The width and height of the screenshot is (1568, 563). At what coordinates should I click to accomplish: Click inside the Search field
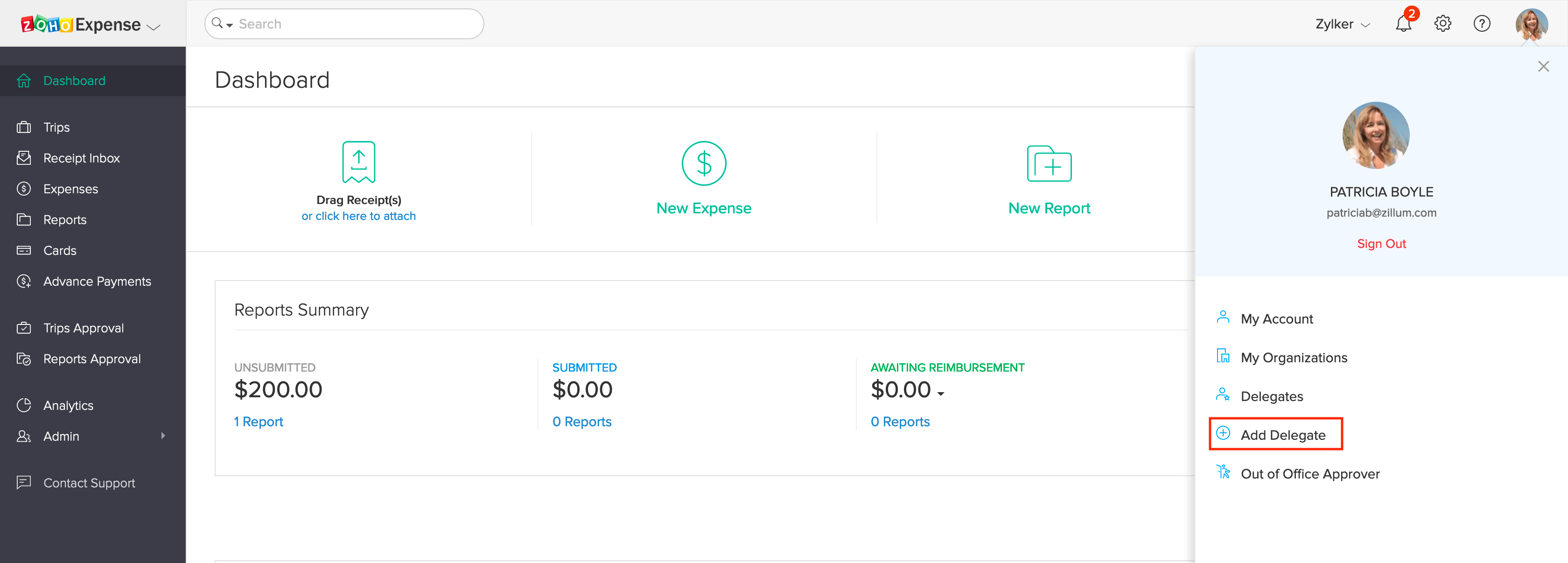[x=344, y=23]
